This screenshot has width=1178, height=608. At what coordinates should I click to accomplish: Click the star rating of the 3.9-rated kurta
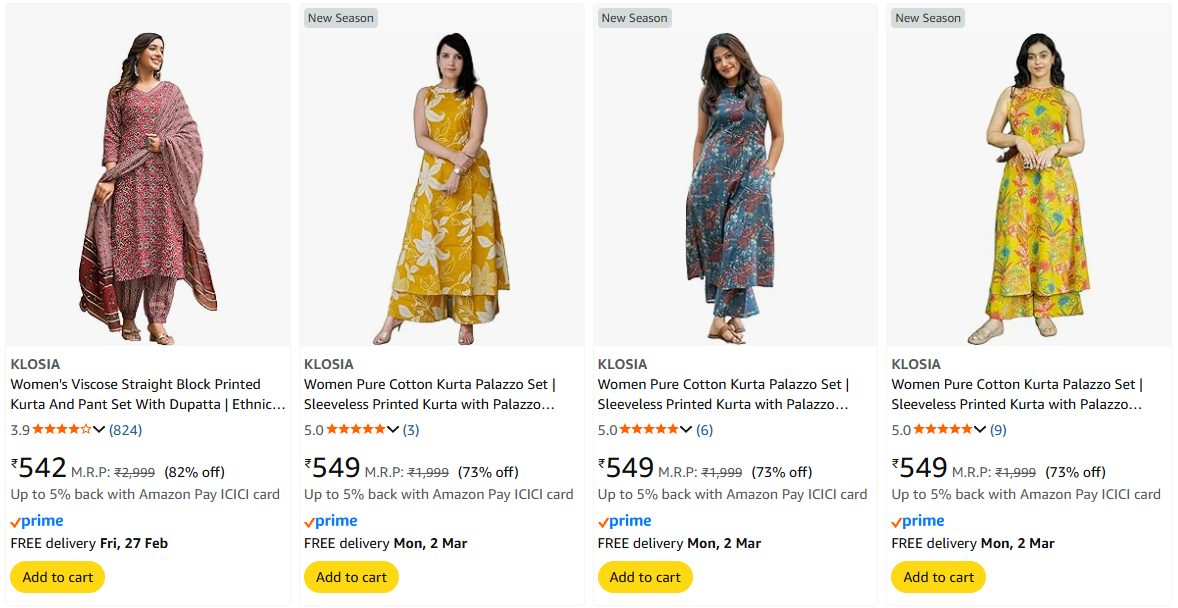click(x=62, y=430)
